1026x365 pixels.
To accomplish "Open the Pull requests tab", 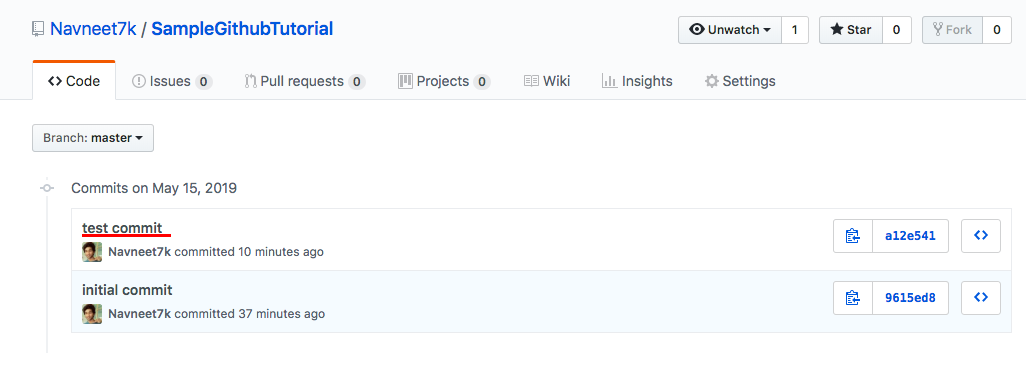I will (x=304, y=81).
